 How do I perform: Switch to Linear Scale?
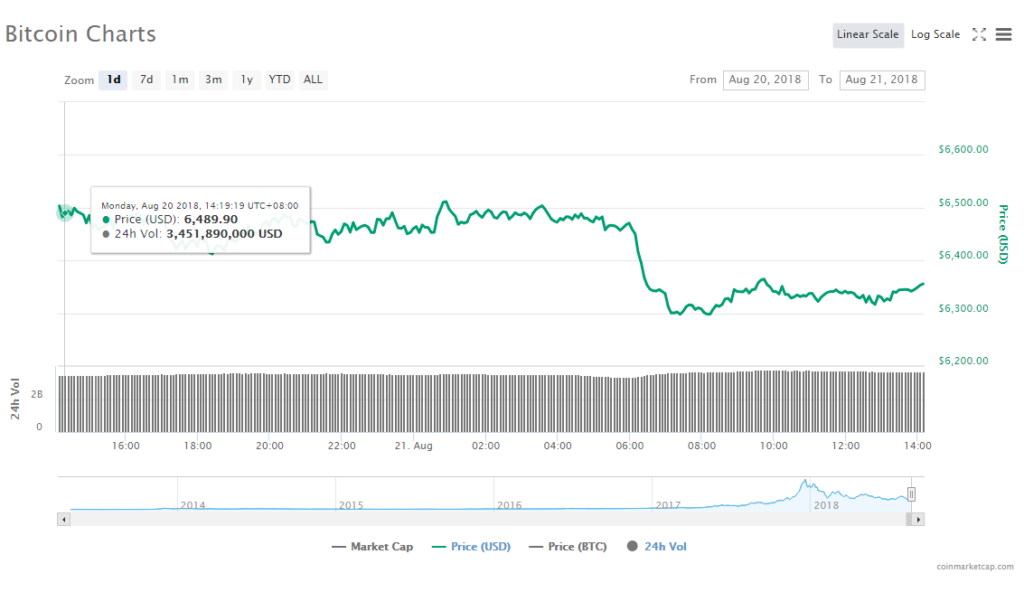click(x=867, y=35)
